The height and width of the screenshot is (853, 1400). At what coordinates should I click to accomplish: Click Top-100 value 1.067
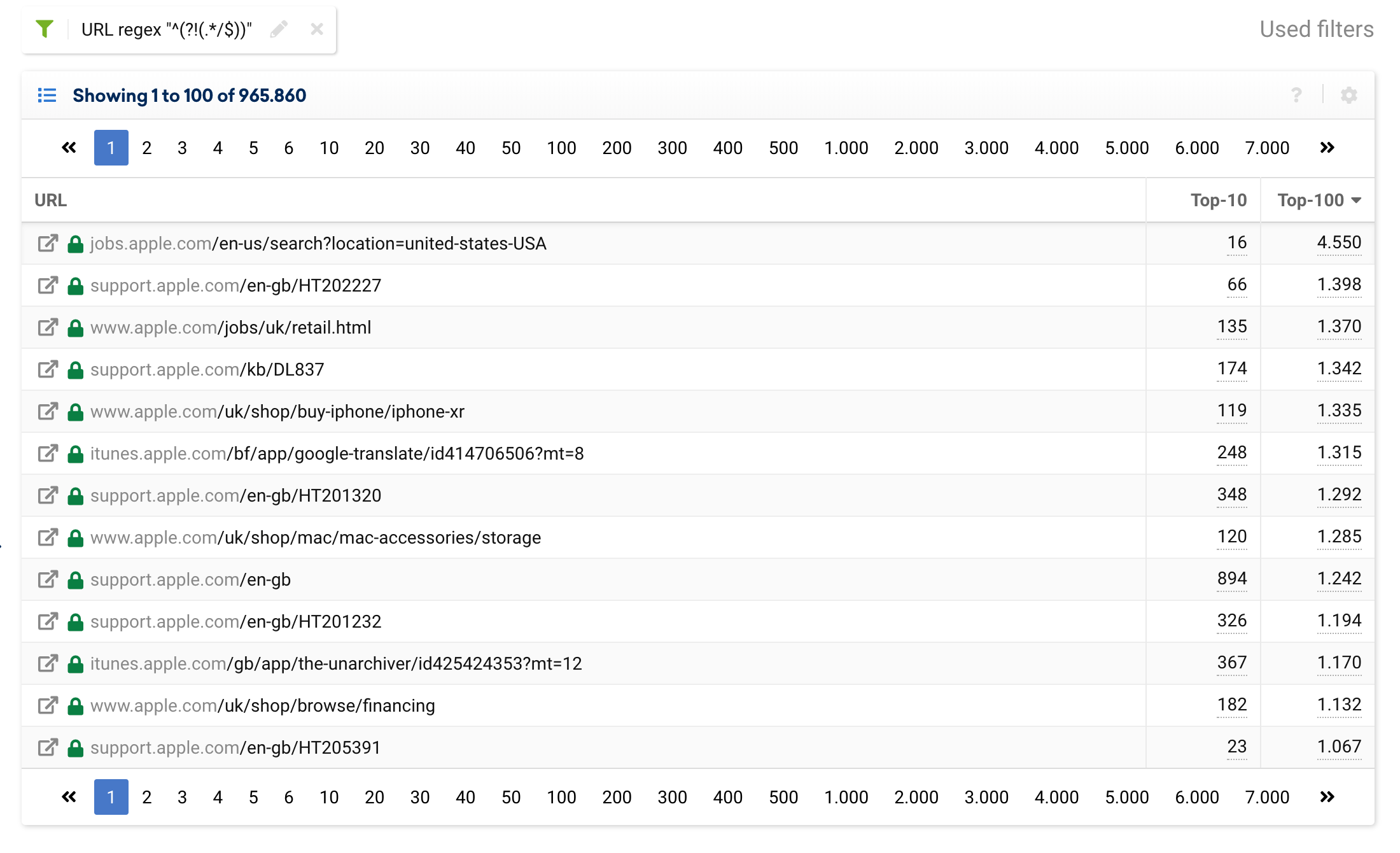coord(1339,747)
